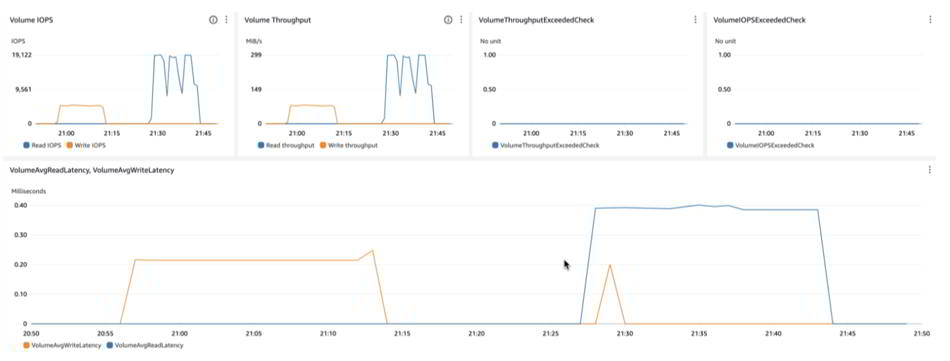Viewport: 950px width, 361px height.
Task: Open Volume Throughput widget three-dot menu
Action: pos(460,20)
